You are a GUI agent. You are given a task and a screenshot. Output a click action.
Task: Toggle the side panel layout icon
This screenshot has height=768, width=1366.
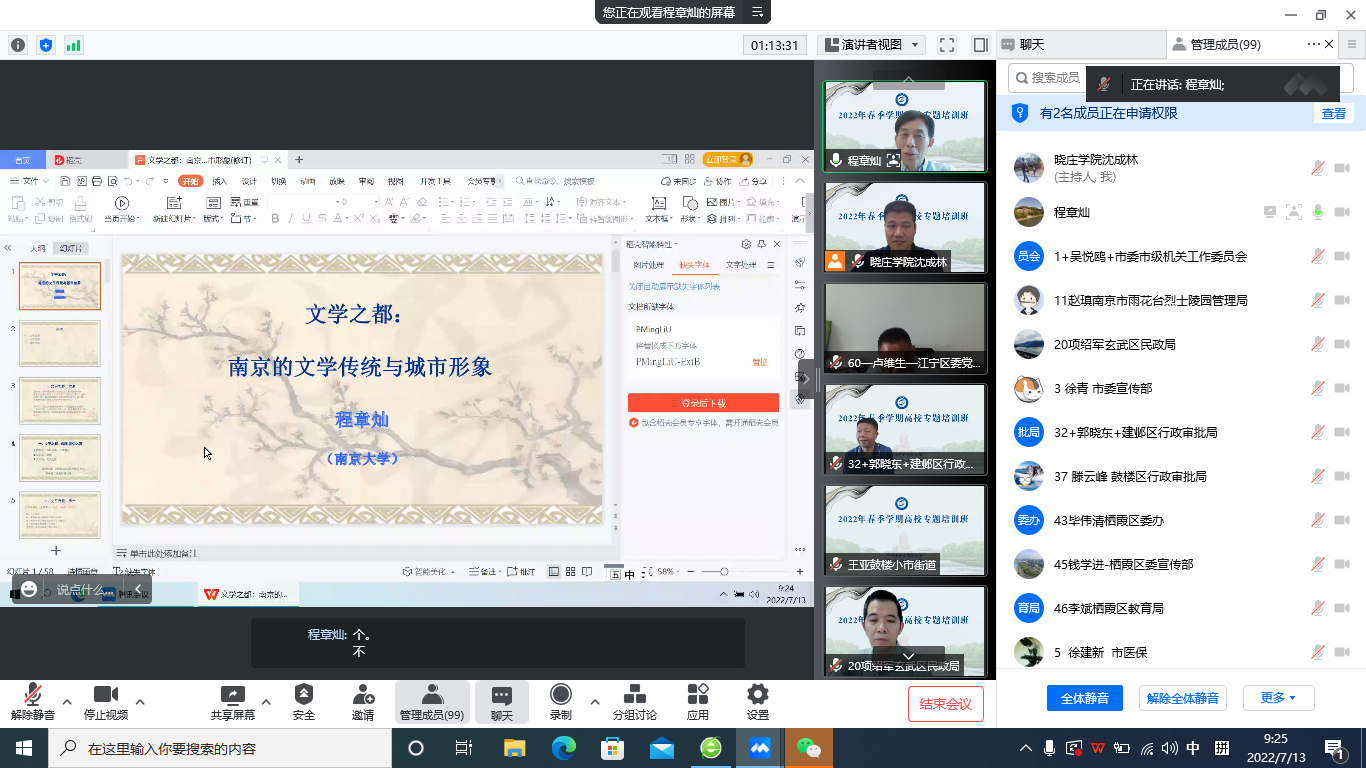pos(980,45)
